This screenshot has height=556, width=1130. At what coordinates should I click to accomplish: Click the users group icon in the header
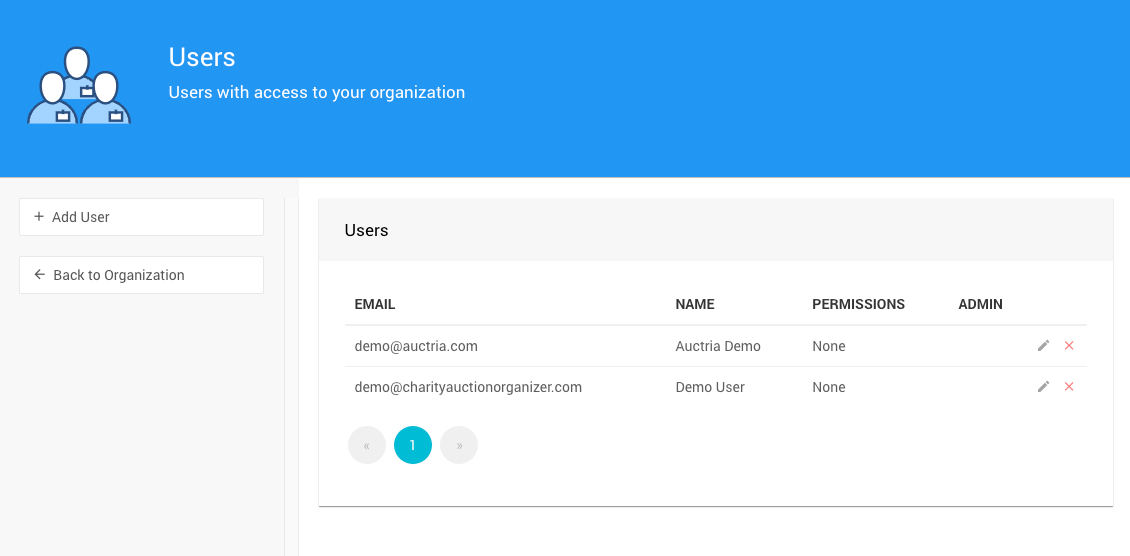click(x=79, y=86)
